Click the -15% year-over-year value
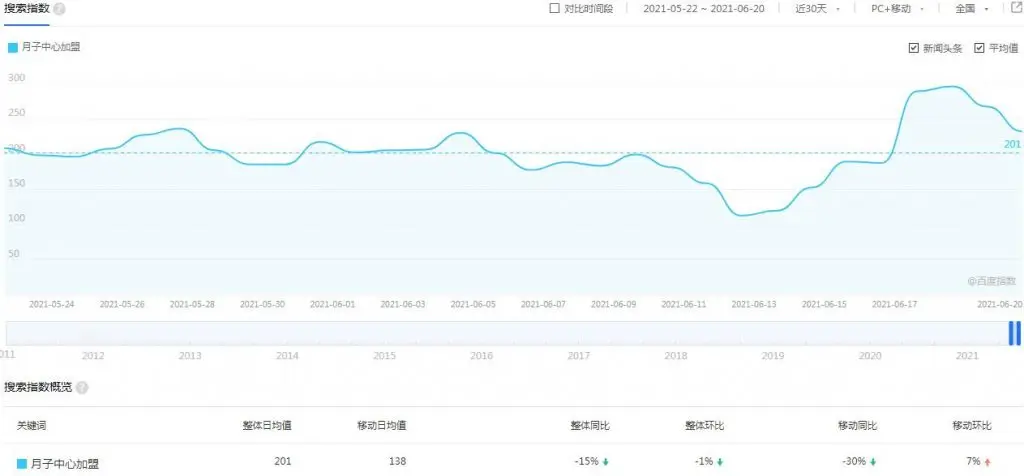The width and height of the screenshot is (1024, 476). [586, 461]
